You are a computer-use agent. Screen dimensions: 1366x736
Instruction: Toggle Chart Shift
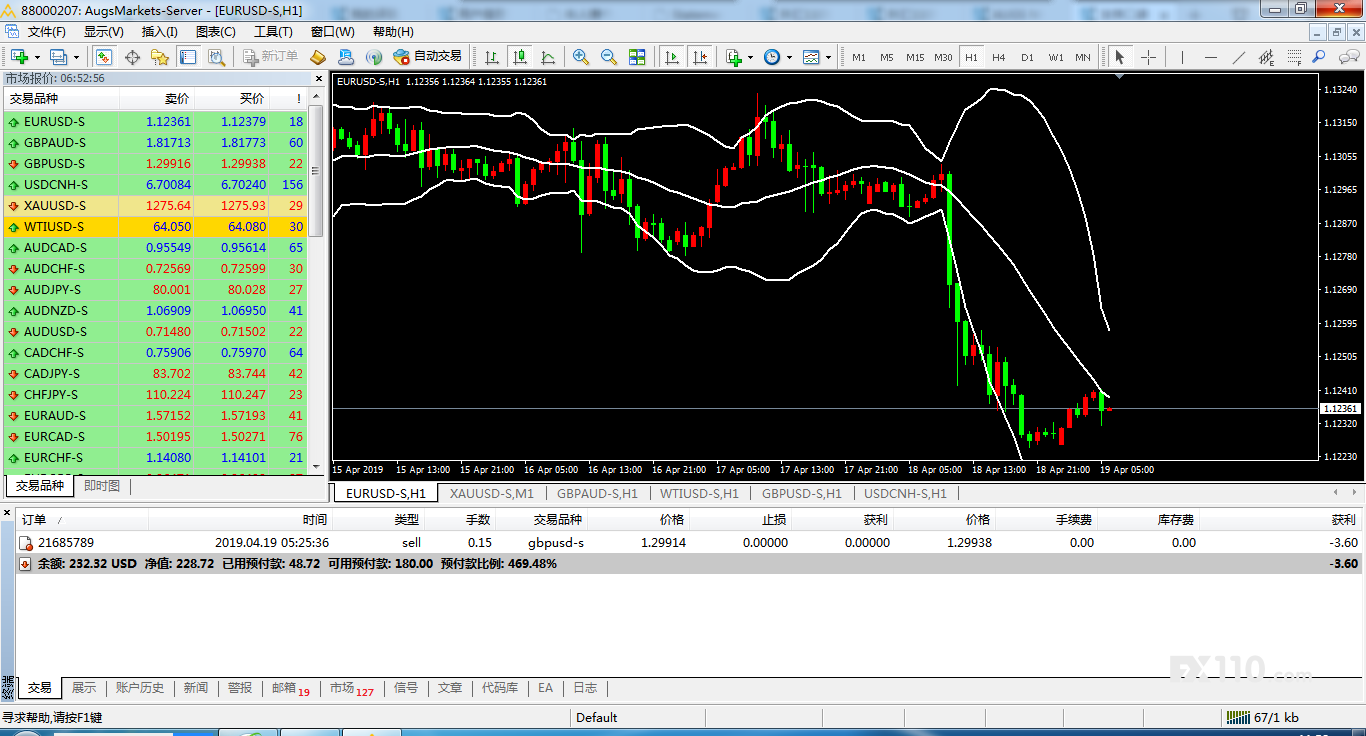tap(700, 57)
